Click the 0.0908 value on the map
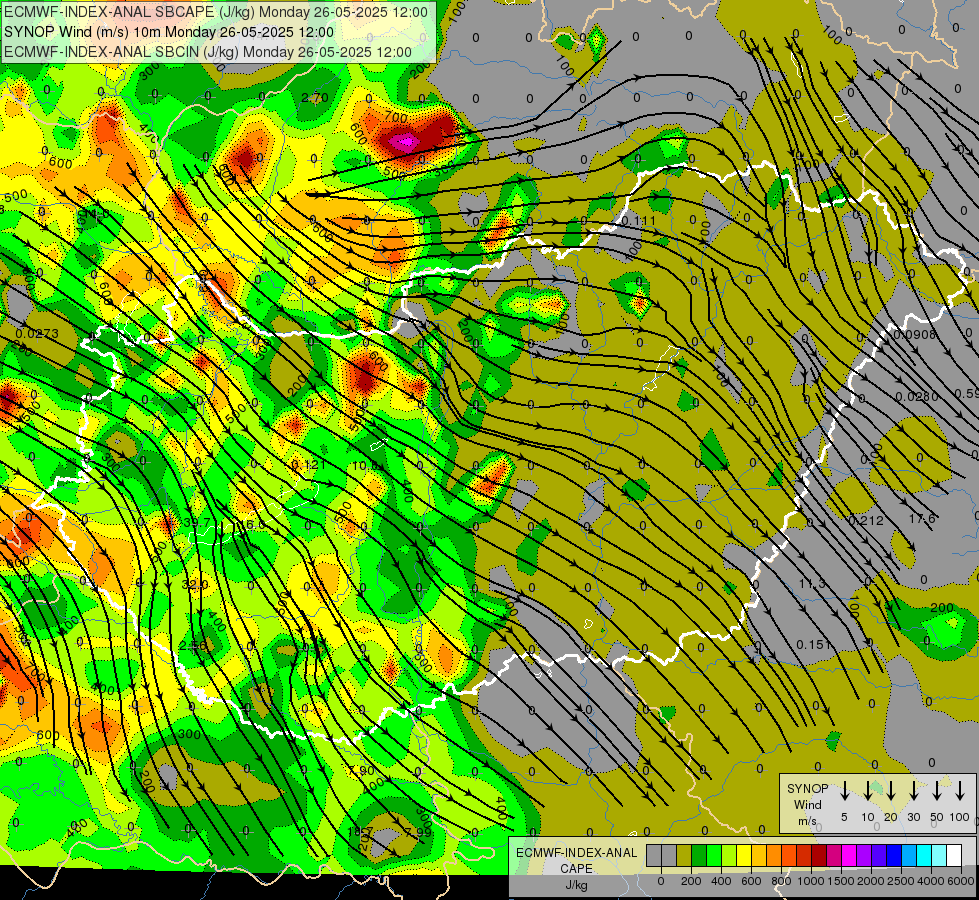The image size is (979, 900). (915, 335)
